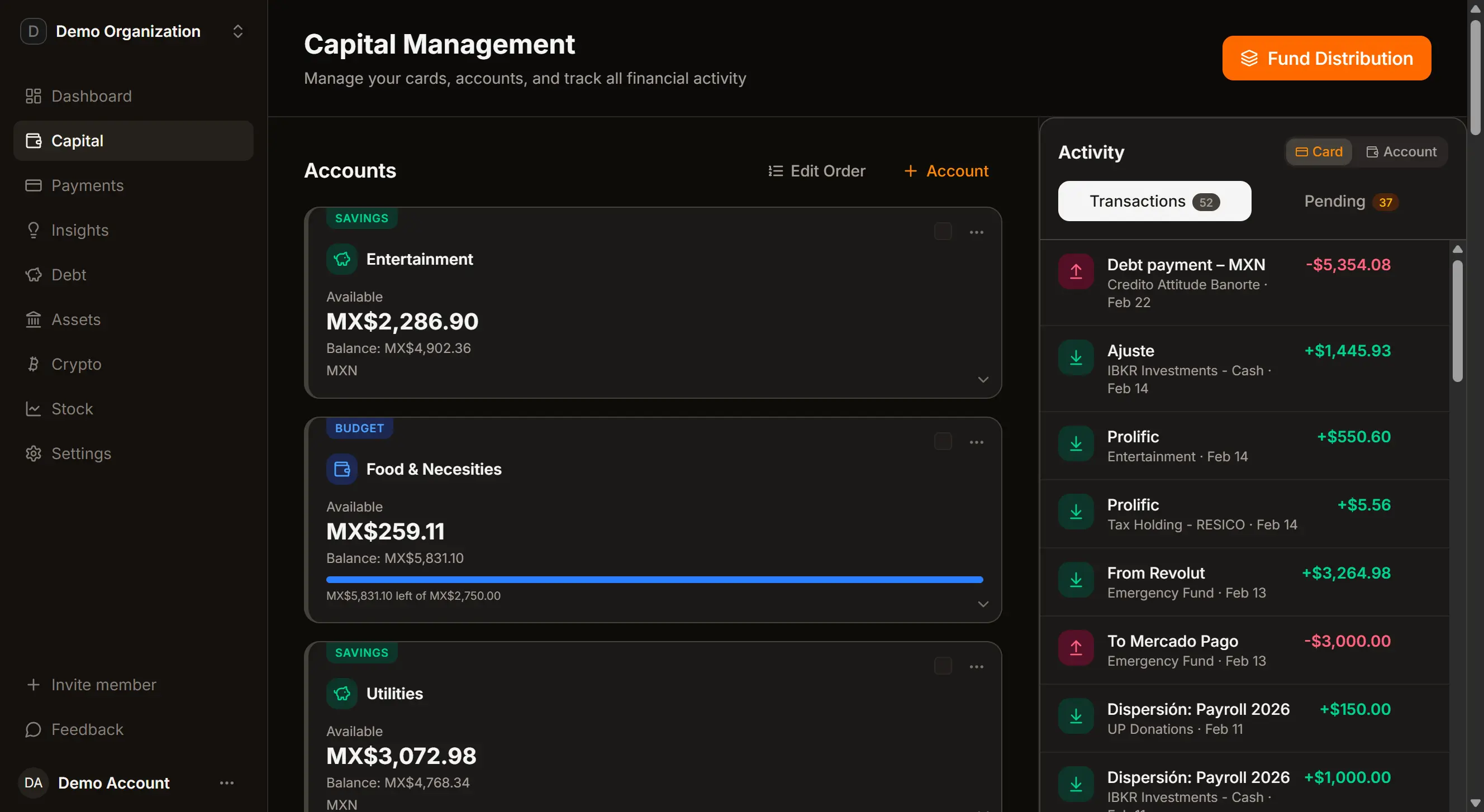
Task: Open Demo Account options ellipsis
Action: pos(227,782)
